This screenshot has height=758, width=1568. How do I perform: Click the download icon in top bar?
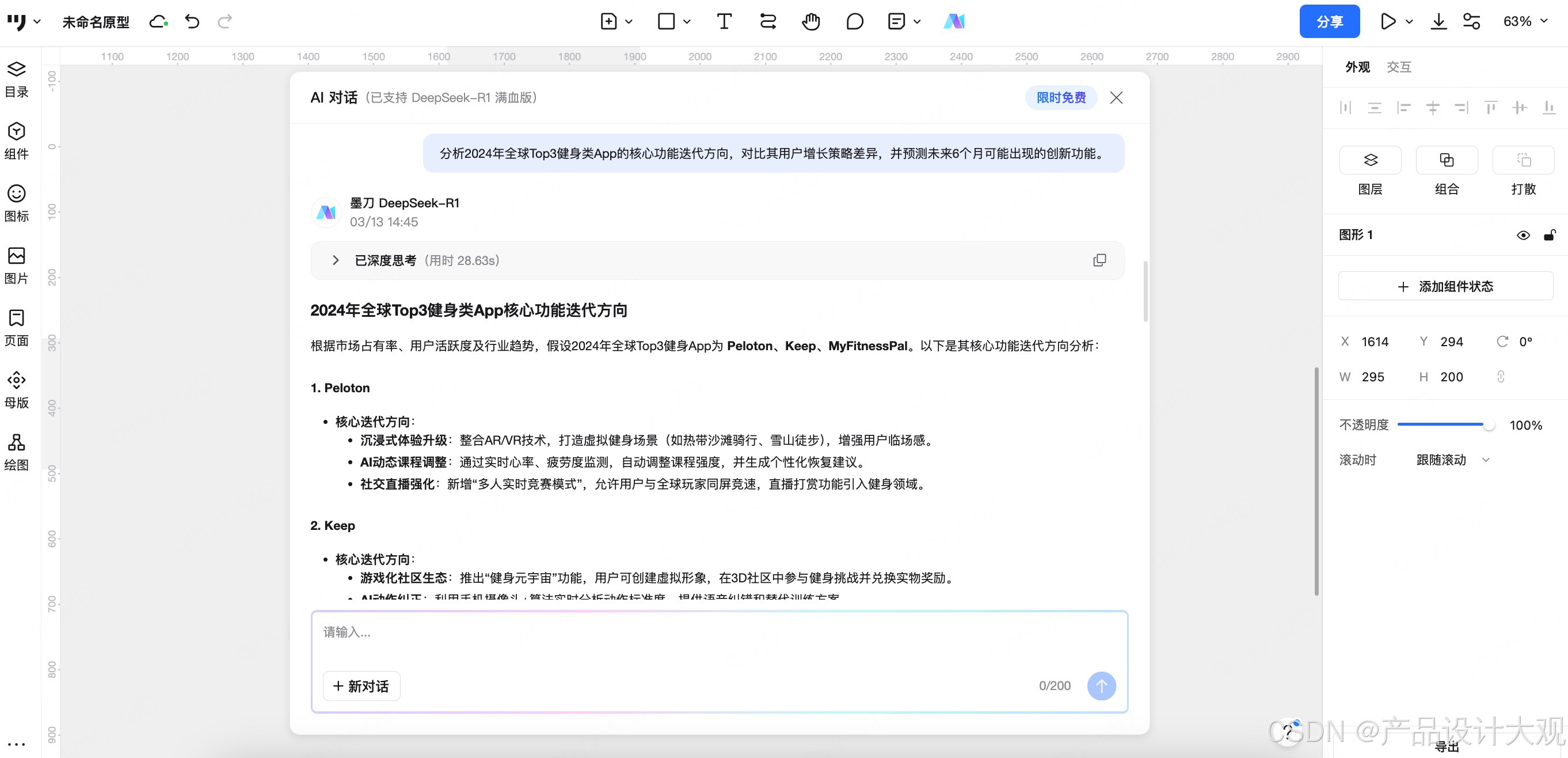pyautogui.click(x=1438, y=22)
